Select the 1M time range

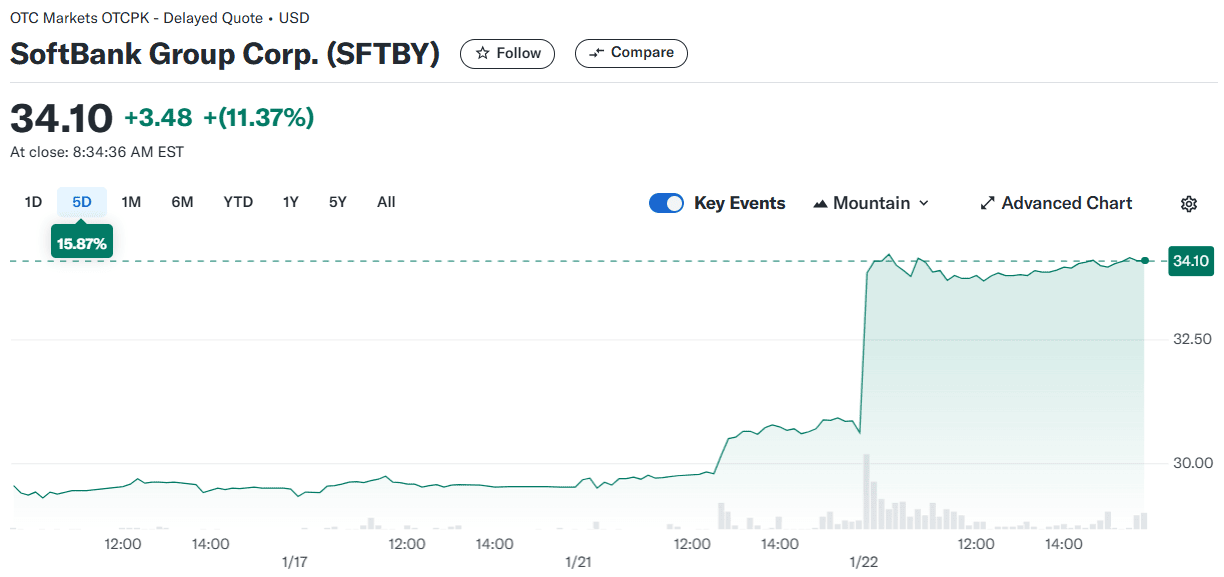click(131, 202)
